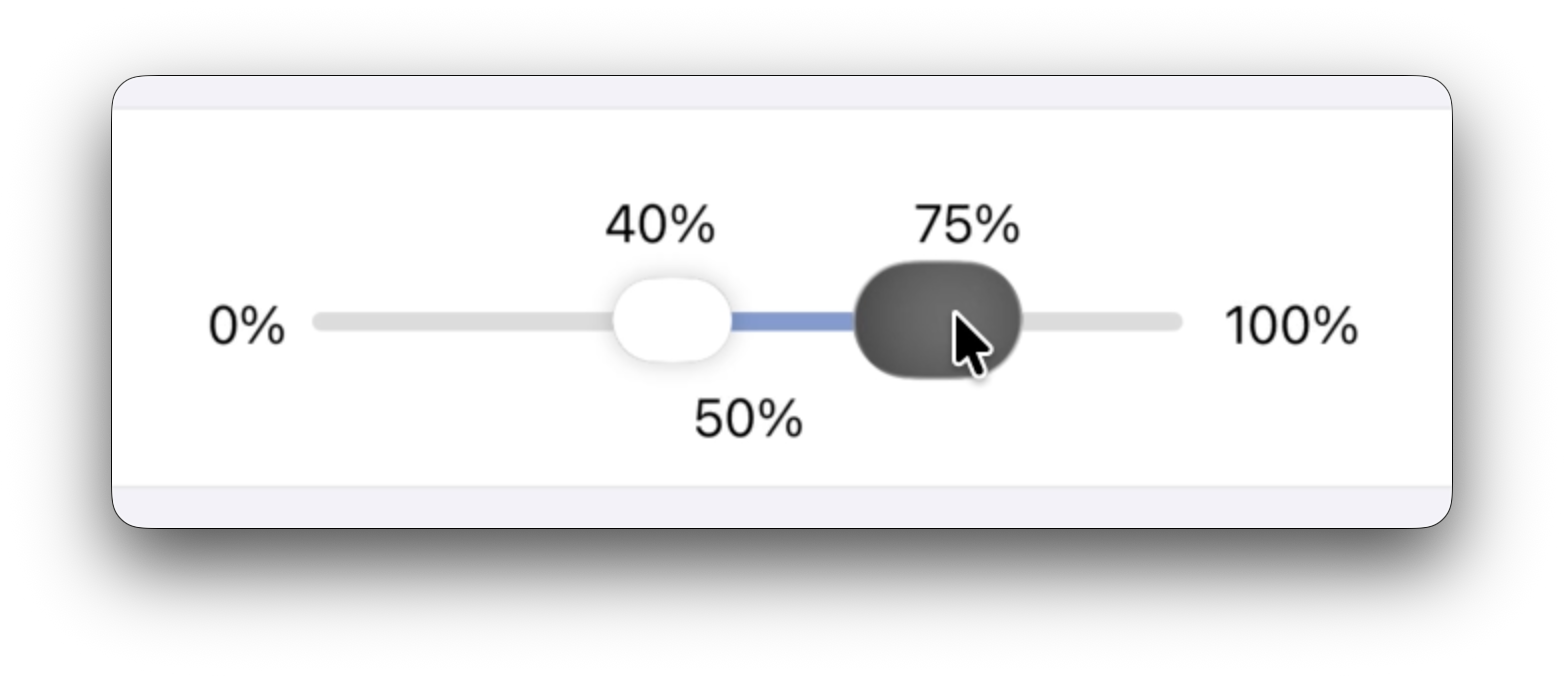Click the light gray strip below the slider panel

780,506
